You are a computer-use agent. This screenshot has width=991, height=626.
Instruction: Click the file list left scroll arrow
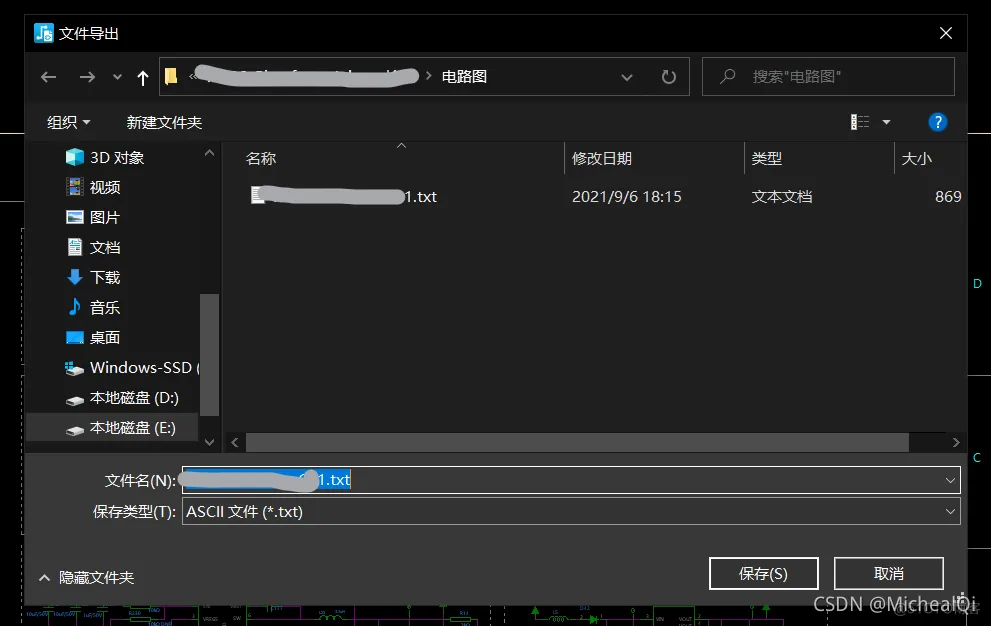click(234, 443)
